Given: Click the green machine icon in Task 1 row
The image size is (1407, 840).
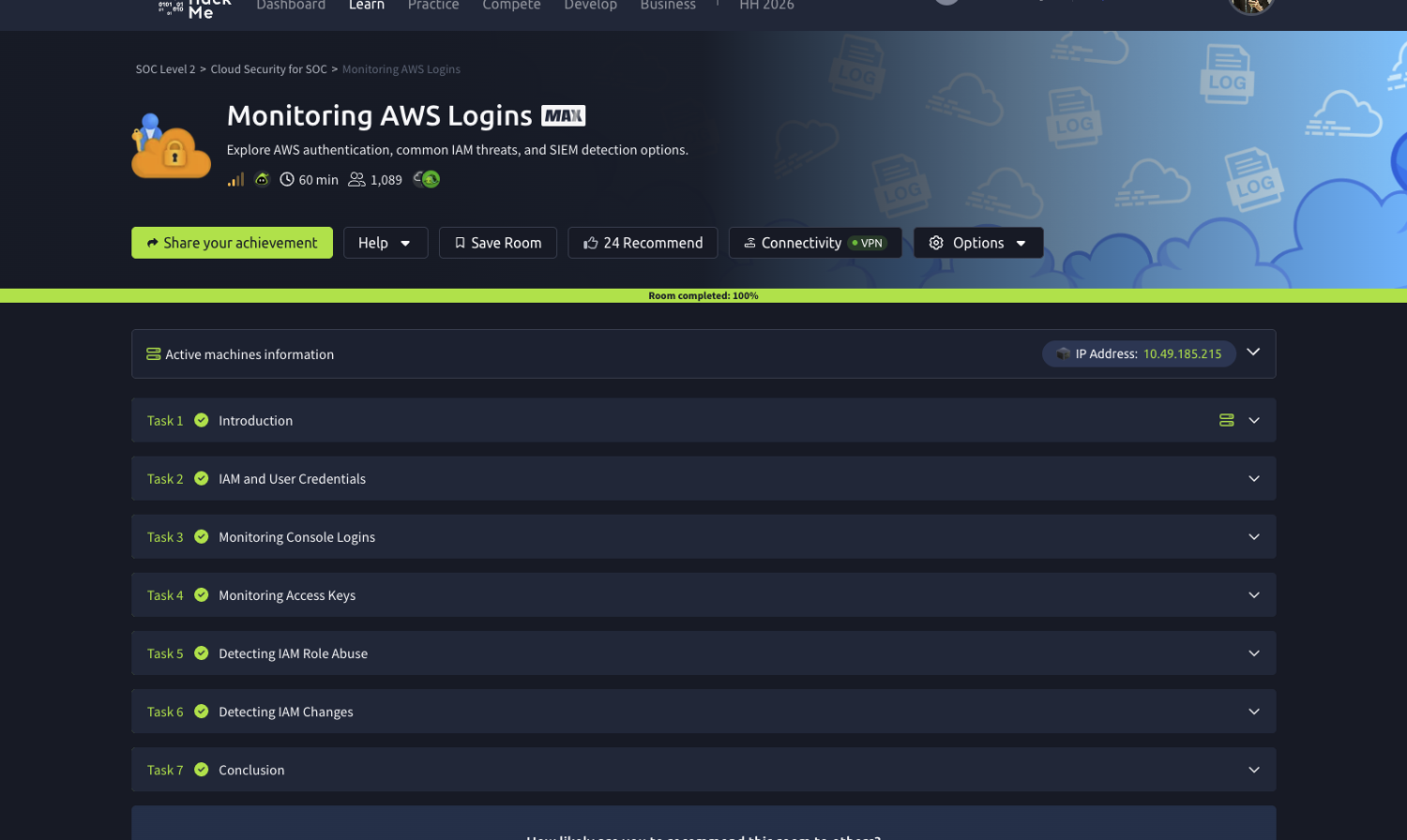Looking at the screenshot, I should (x=1226, y=420).
